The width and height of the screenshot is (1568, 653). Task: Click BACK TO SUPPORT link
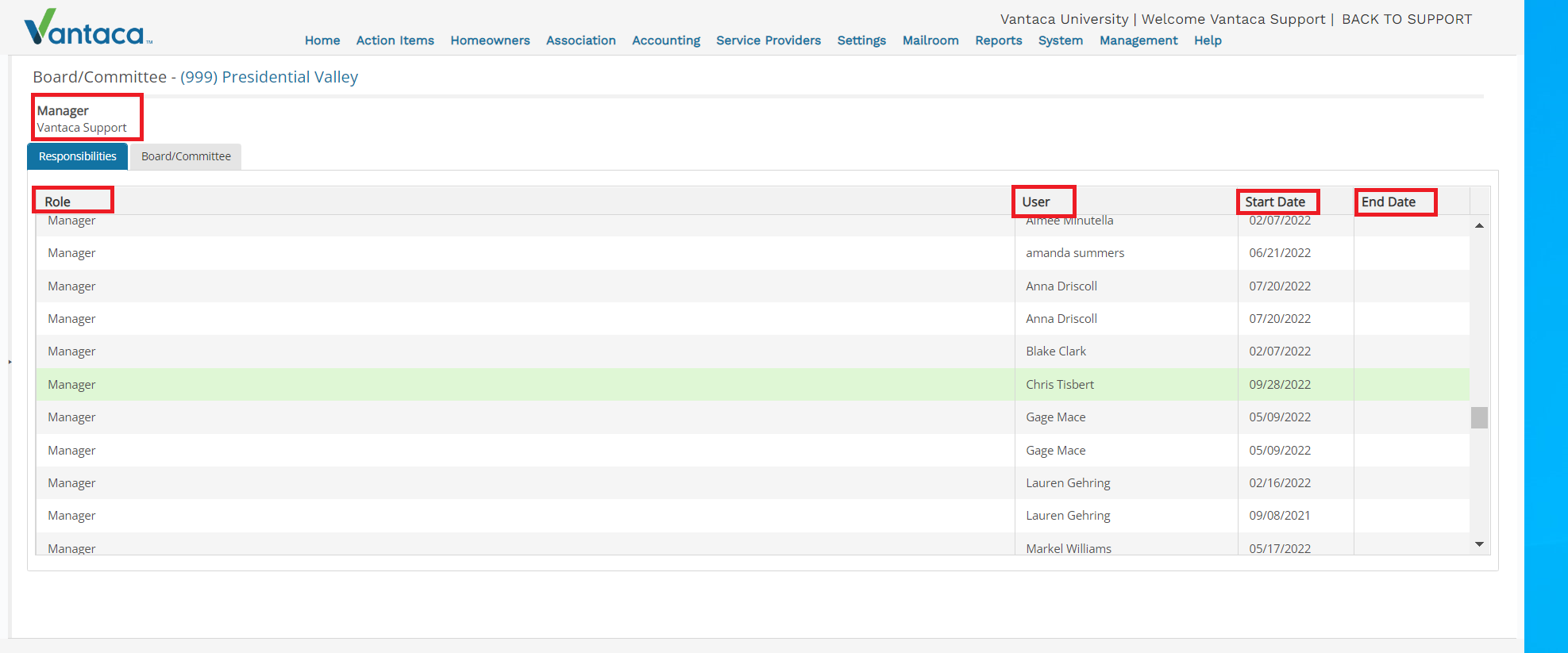point(1407,19)
